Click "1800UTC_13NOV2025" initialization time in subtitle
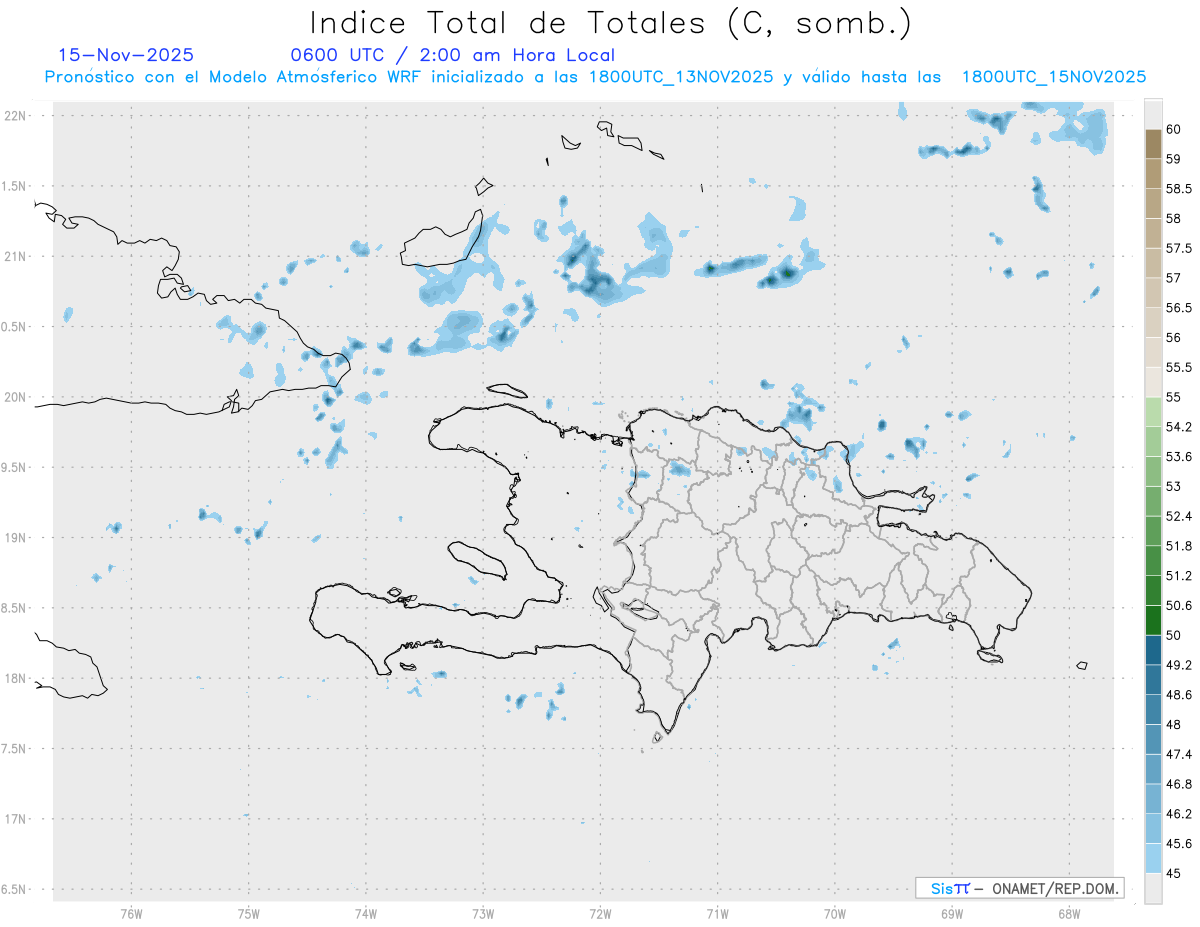This screenshot has height=927, width=1200. point(681,77)
